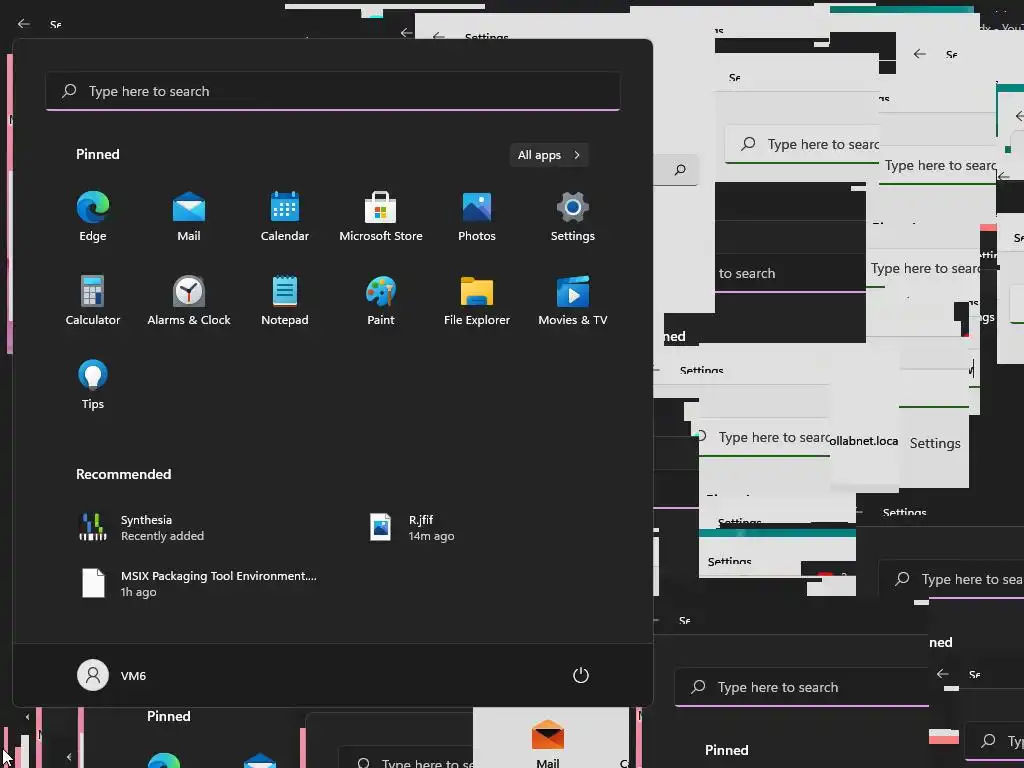The height and width of the screenshot is (768, 1024).
Task: Click the power button icon
Action: tap(581, 675)
